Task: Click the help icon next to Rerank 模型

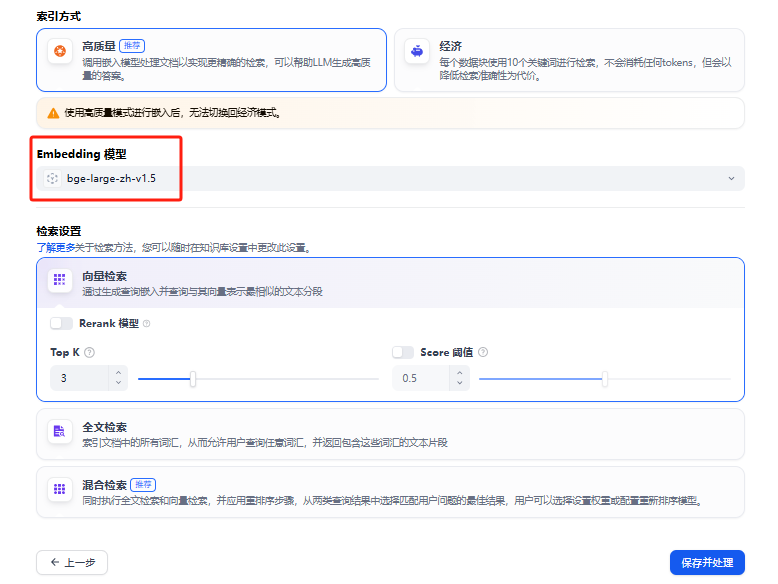Action: pyautogui.click(x=147, y=323)
